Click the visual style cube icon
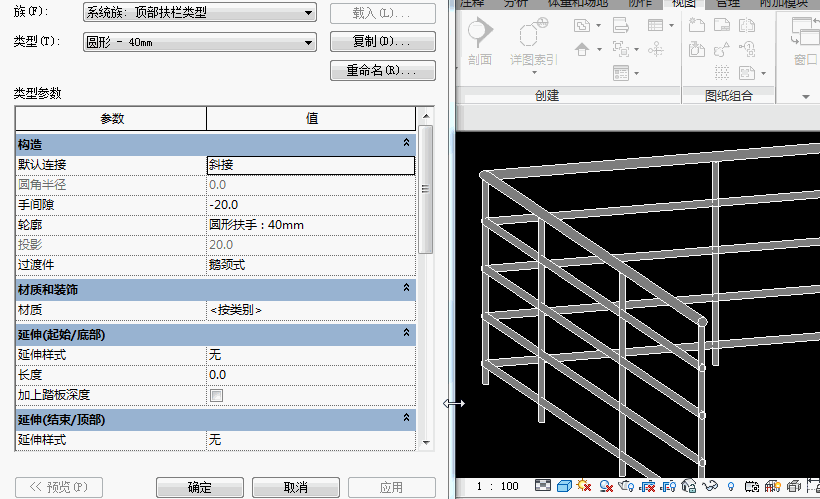Viewport: 820px width, 499px height. click(564, 486)
